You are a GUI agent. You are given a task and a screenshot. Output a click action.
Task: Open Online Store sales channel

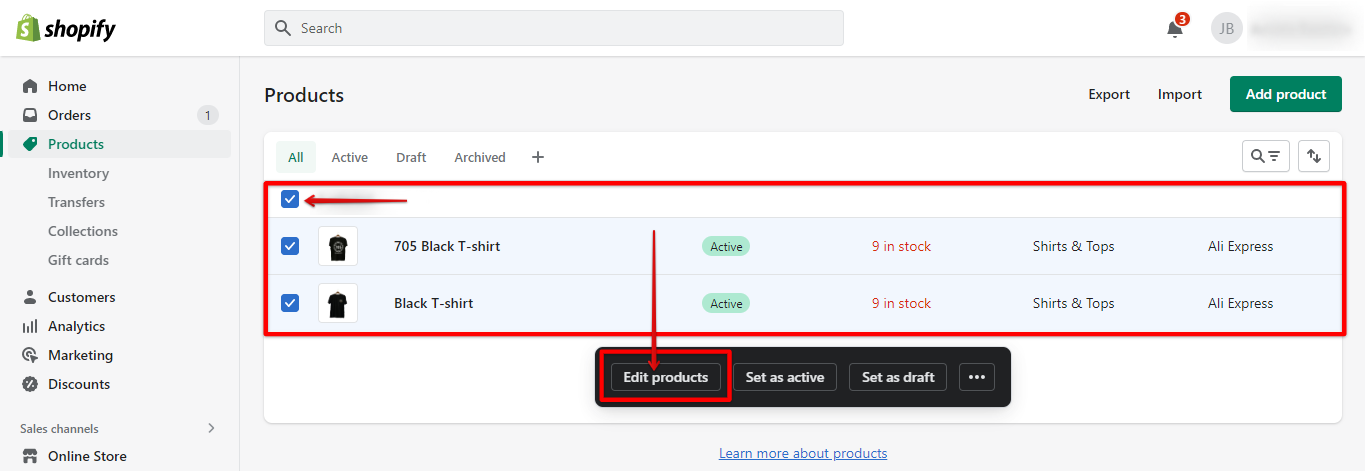tap(87, 456)
